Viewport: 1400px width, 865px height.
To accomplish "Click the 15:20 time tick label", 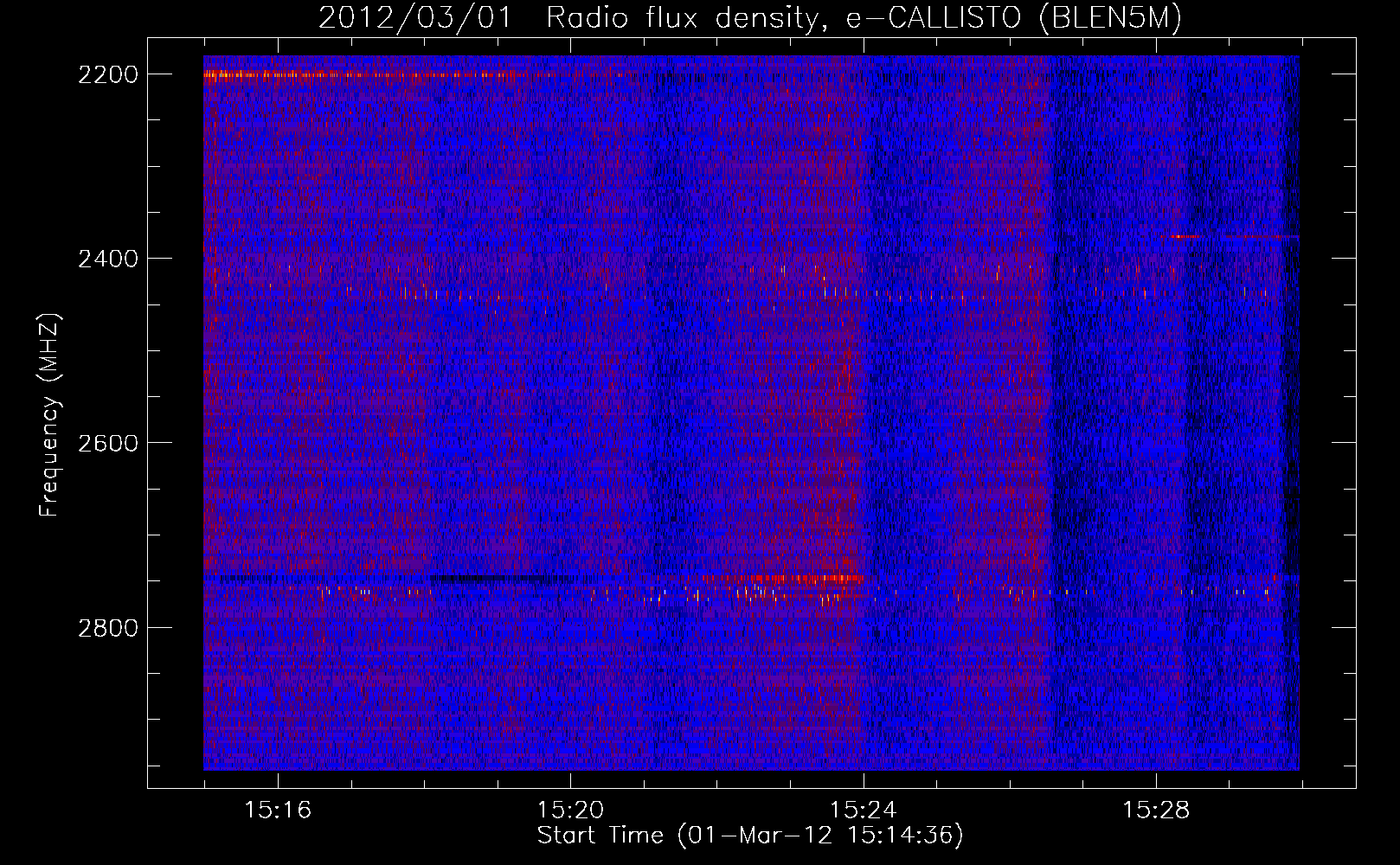I will 570,810.
